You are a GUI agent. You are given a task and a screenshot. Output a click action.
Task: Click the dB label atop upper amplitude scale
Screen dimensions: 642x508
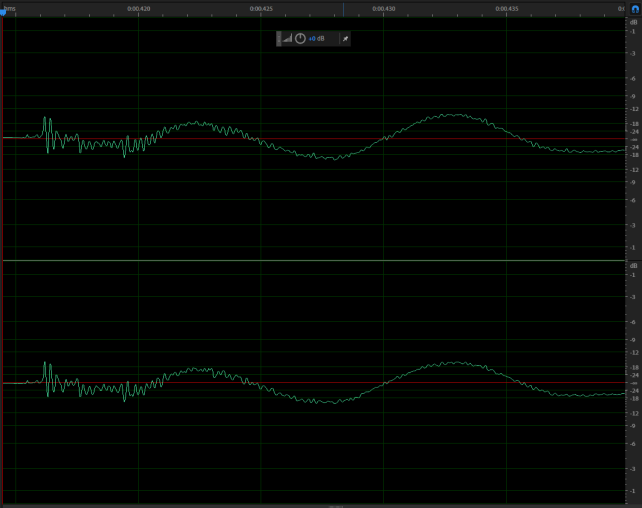633,22
